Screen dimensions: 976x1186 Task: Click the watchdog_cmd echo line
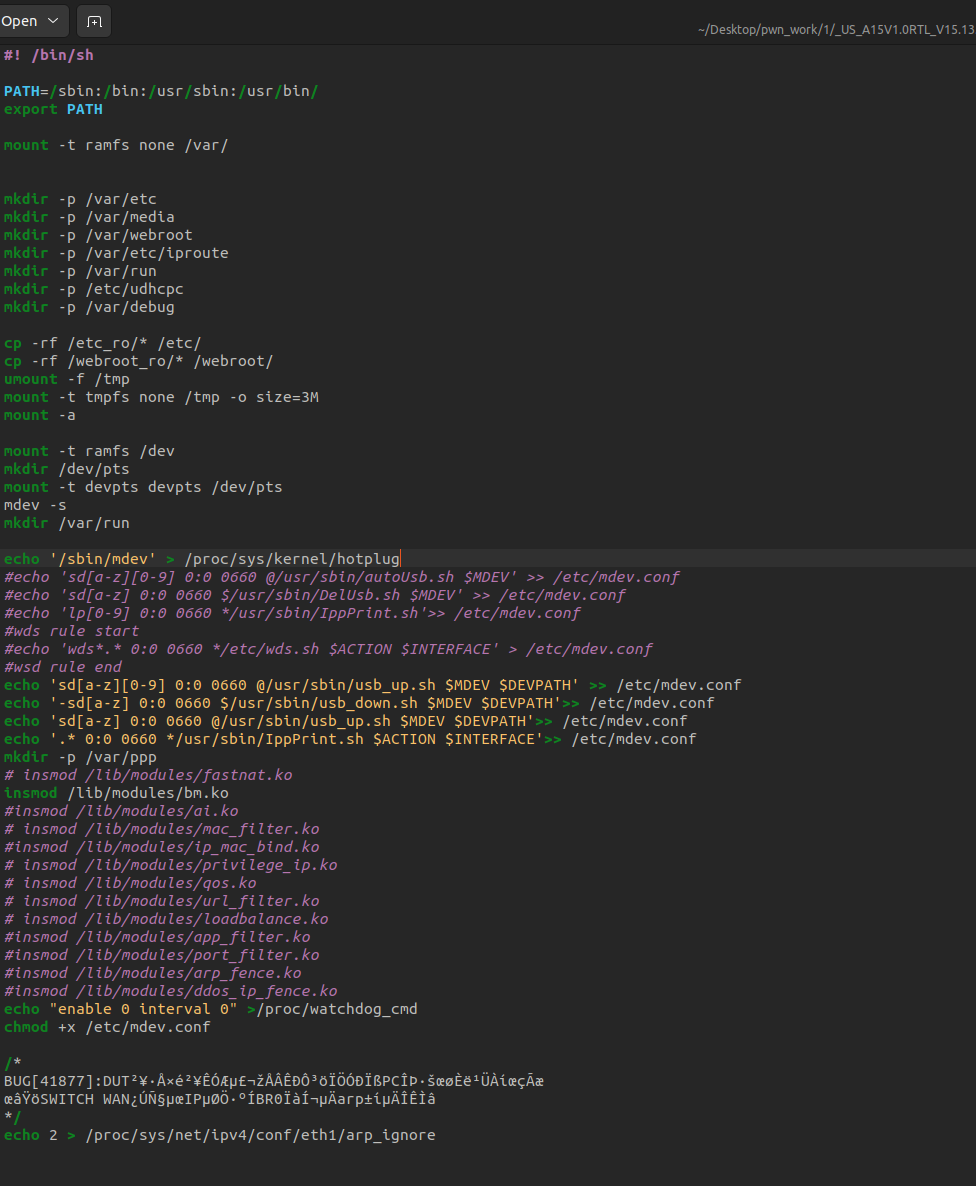point(210,1009)
